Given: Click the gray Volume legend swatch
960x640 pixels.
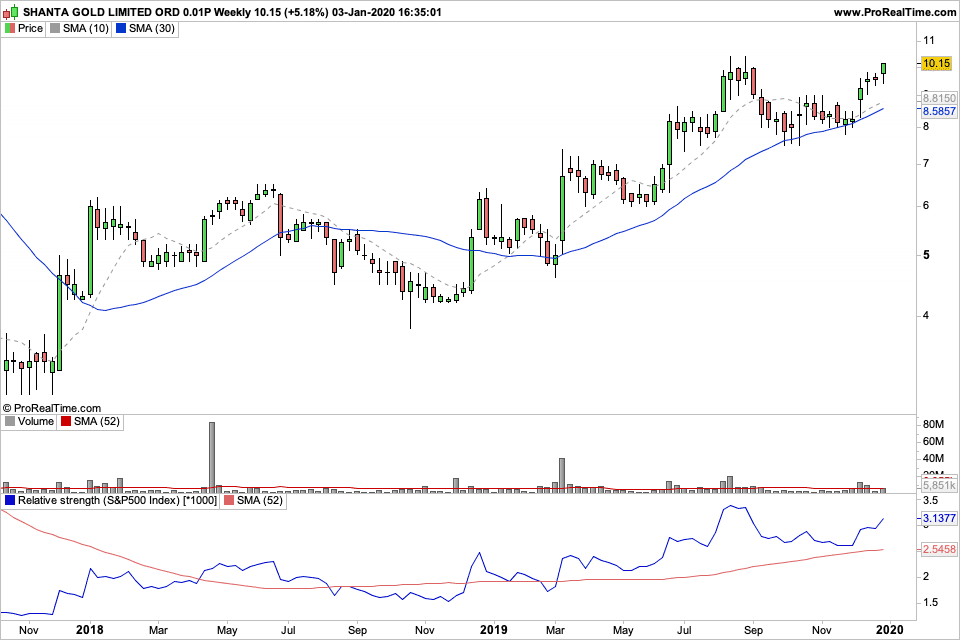Looking at the screenshot, I should 10,421.
